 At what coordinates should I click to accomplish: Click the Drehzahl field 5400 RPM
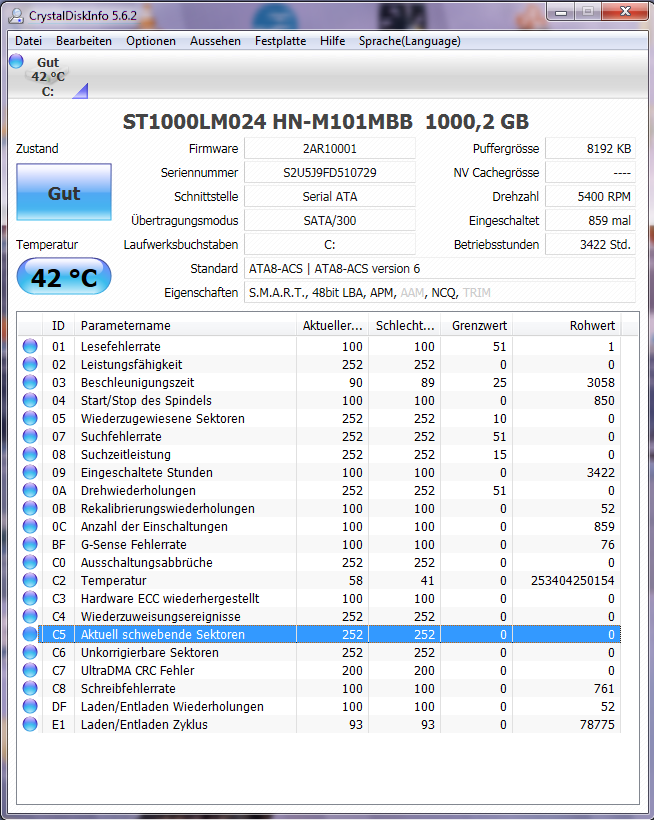click(x=591, y=197)
